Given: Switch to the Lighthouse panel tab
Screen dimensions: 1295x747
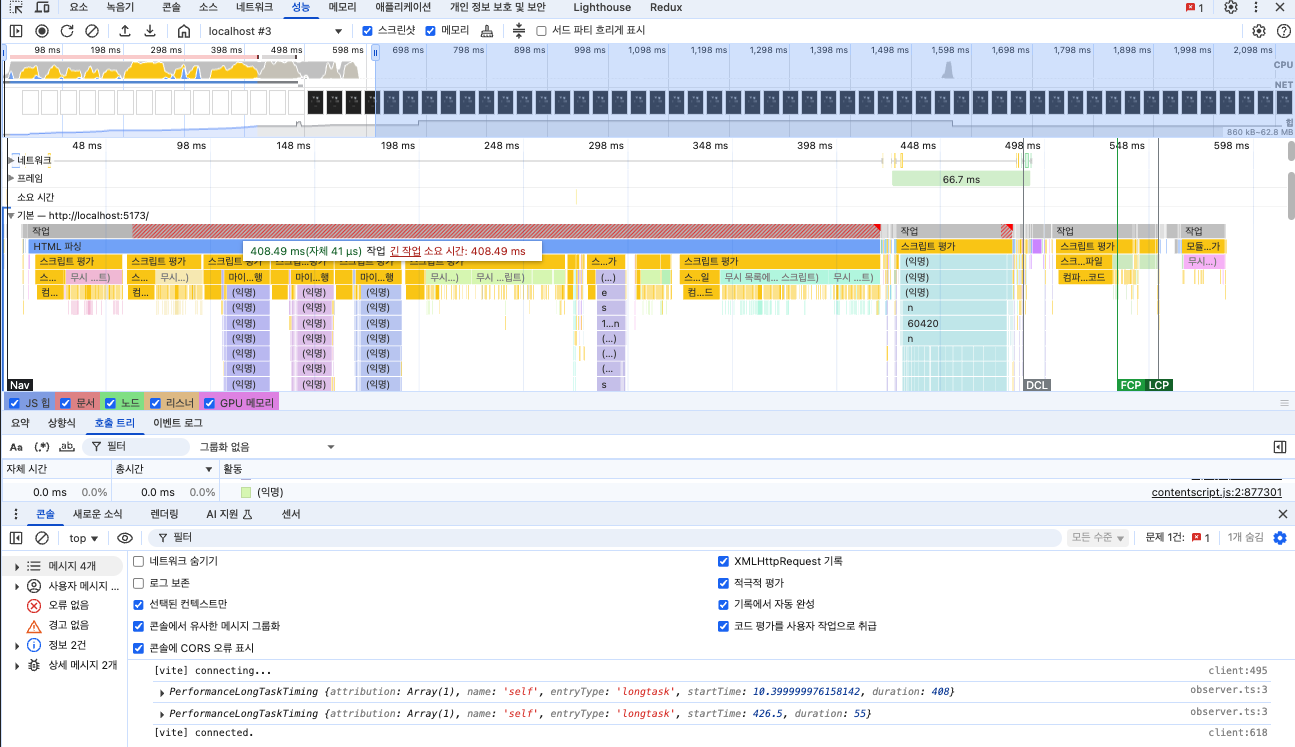Looking at the screenshot, I should coord(602,7).
